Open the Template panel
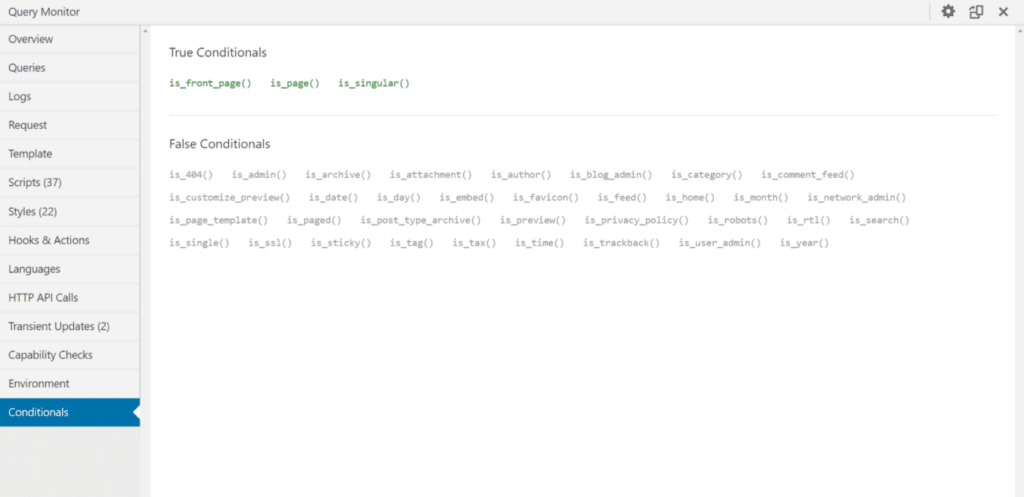The image size is (1024, 497). click(x=30, y=154)
